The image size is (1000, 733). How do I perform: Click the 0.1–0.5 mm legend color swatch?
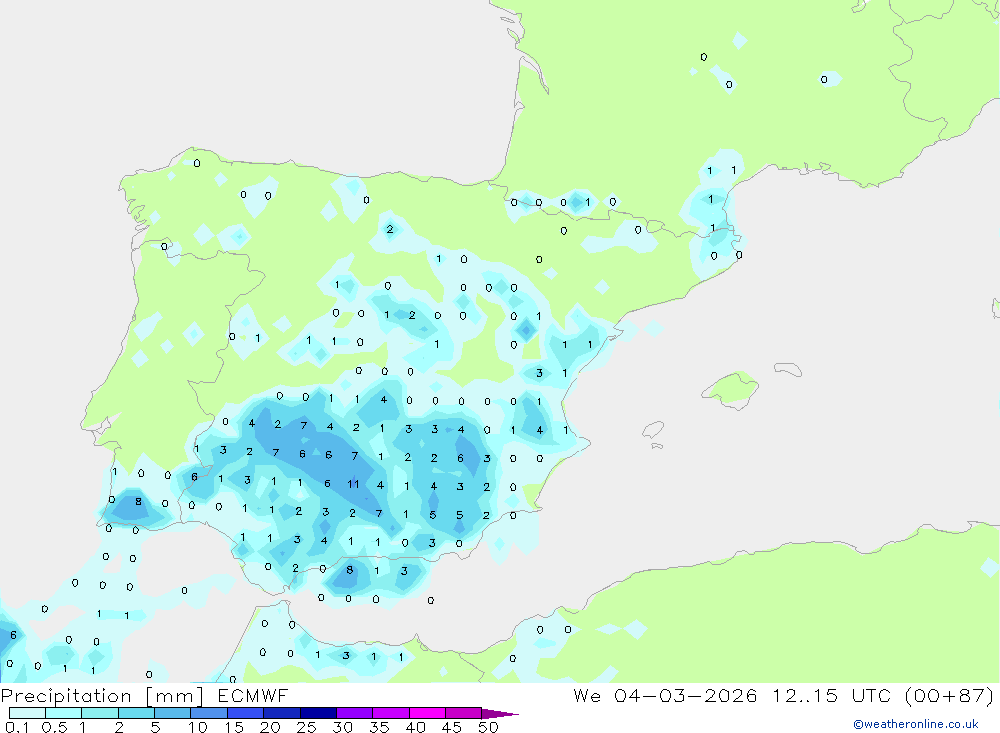(27, 713)
